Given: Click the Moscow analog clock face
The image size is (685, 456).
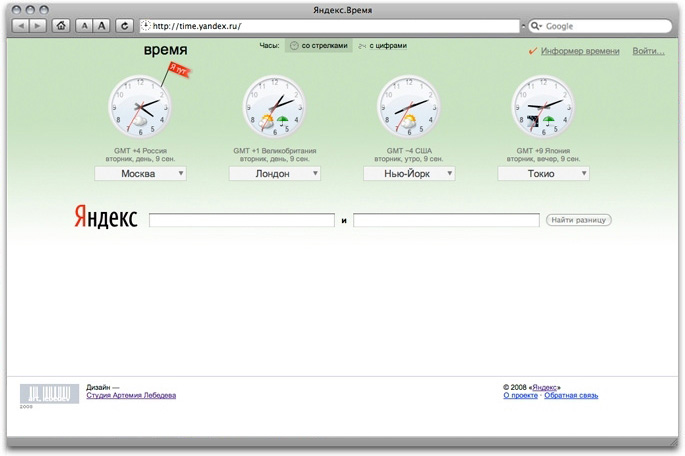Looking at the screenshot, I should click(x=139, y=107).
